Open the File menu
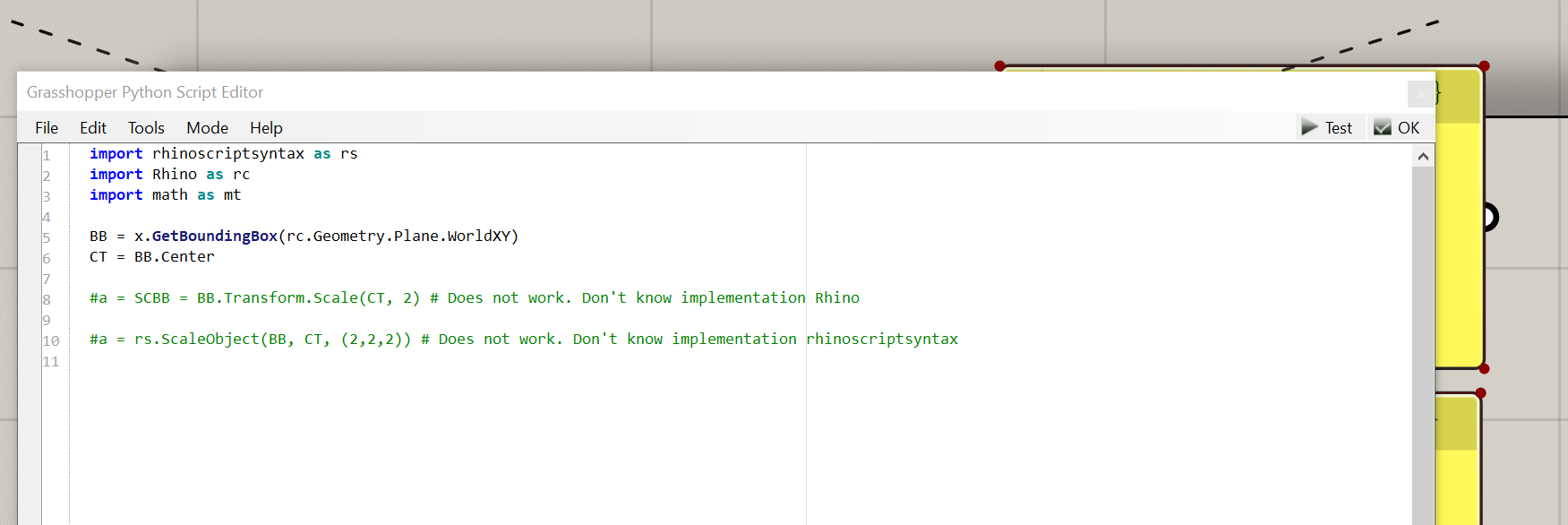 pos(47,128)
